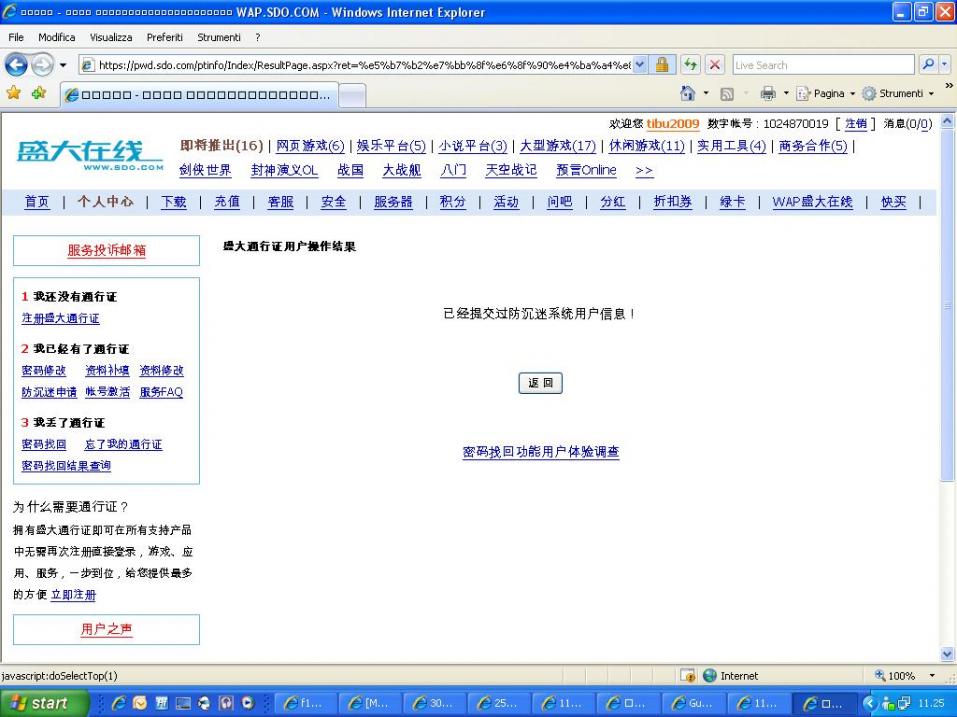Open the Preferiti menu

pyautogui.click(x=165, y=37)
